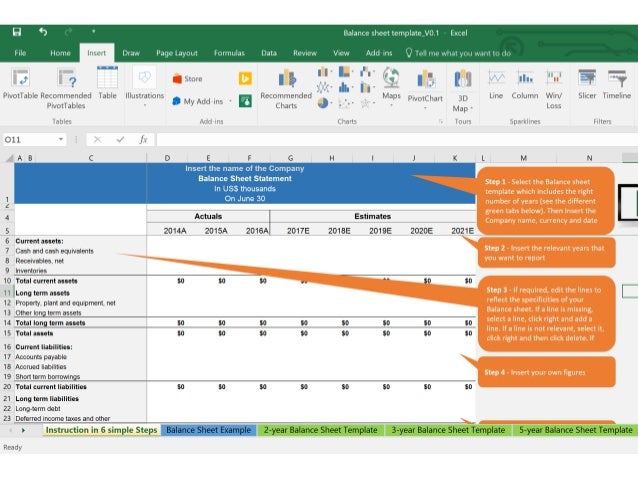The width and height of the screenshot is (638, 479).
Task: Insert a pie or doughnut chart
Action: pos(324,103)
